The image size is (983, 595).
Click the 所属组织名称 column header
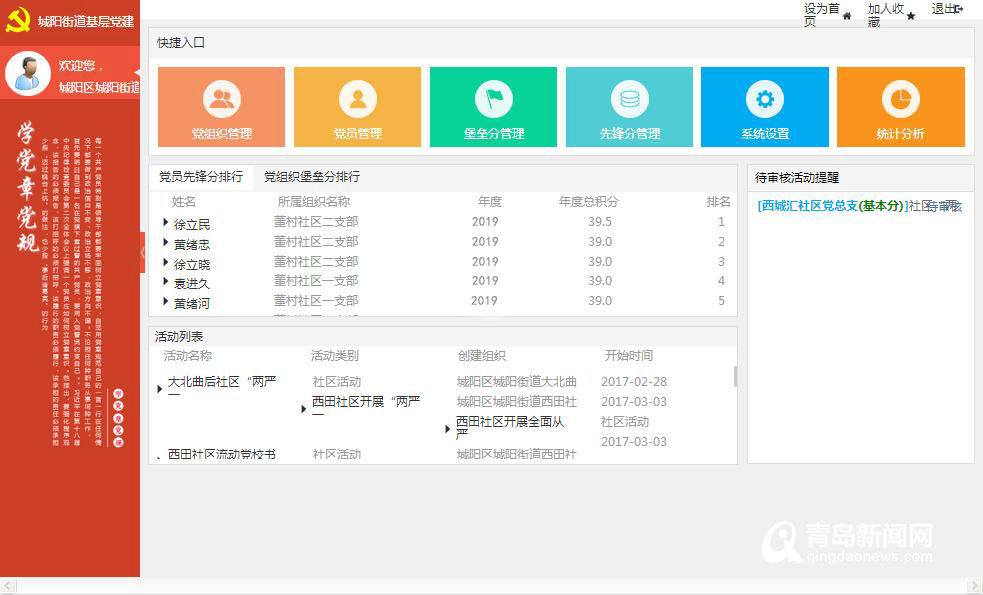[x=314, y=201]
